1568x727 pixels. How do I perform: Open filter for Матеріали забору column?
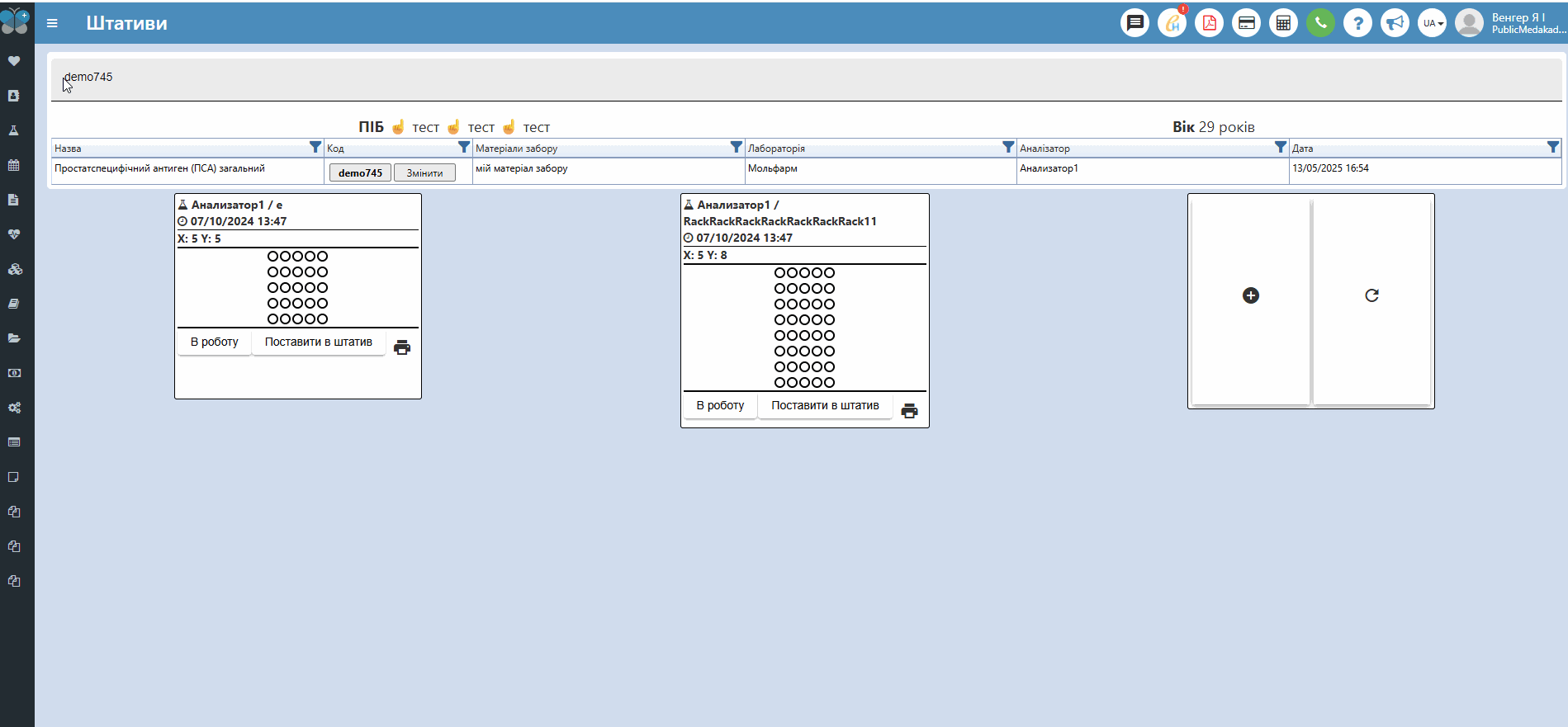[737, 147]
